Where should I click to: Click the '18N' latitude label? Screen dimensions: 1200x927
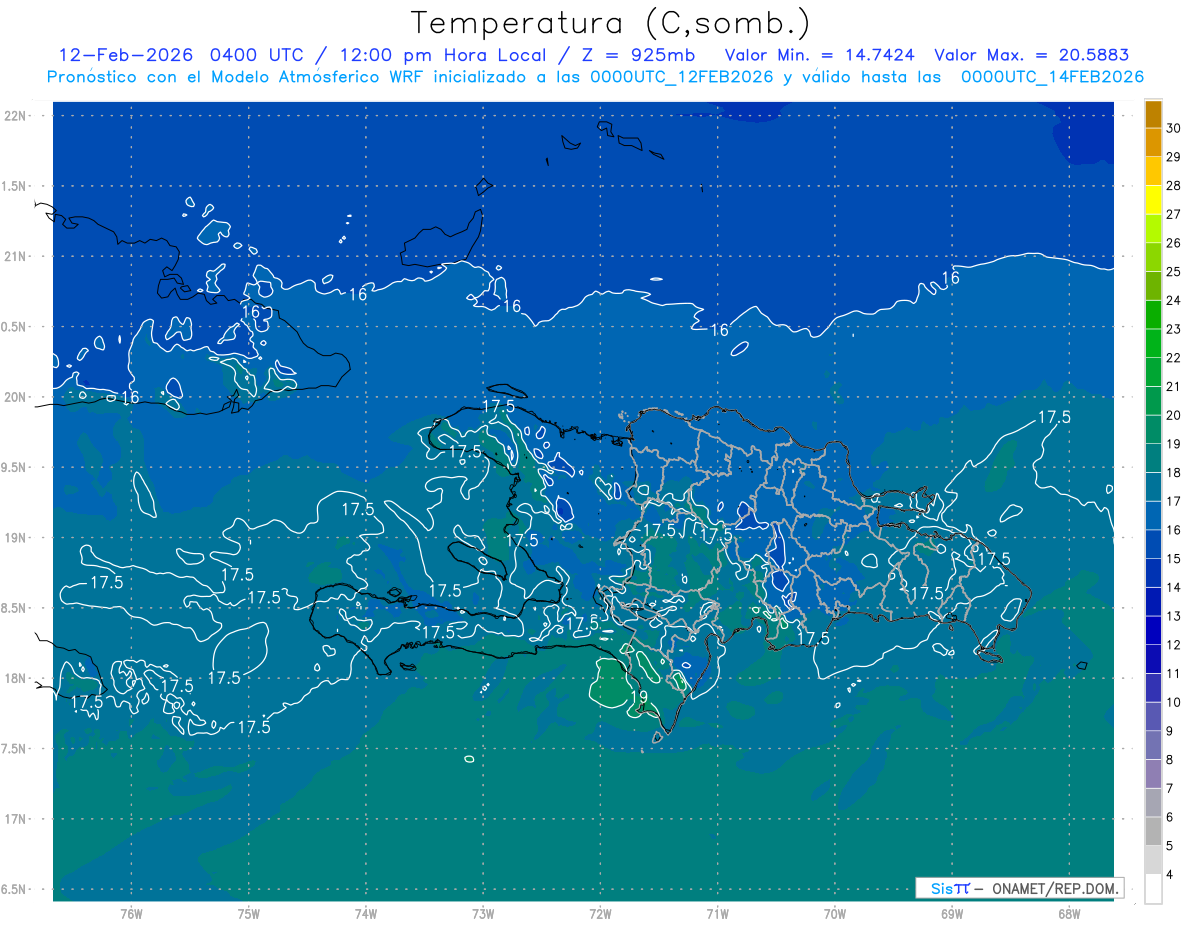[15, 678]
